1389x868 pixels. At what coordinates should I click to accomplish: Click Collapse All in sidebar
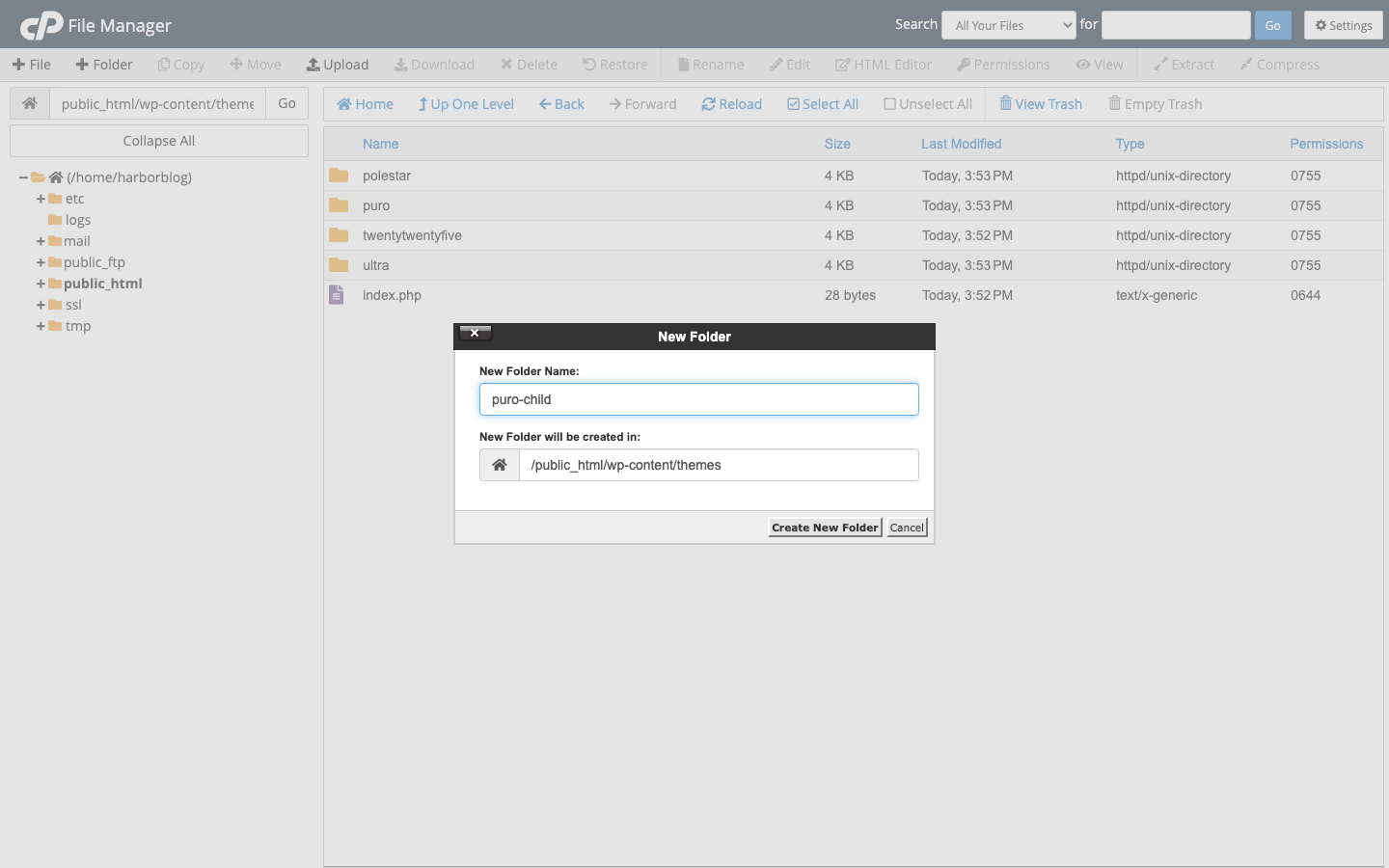click(159, 141)
